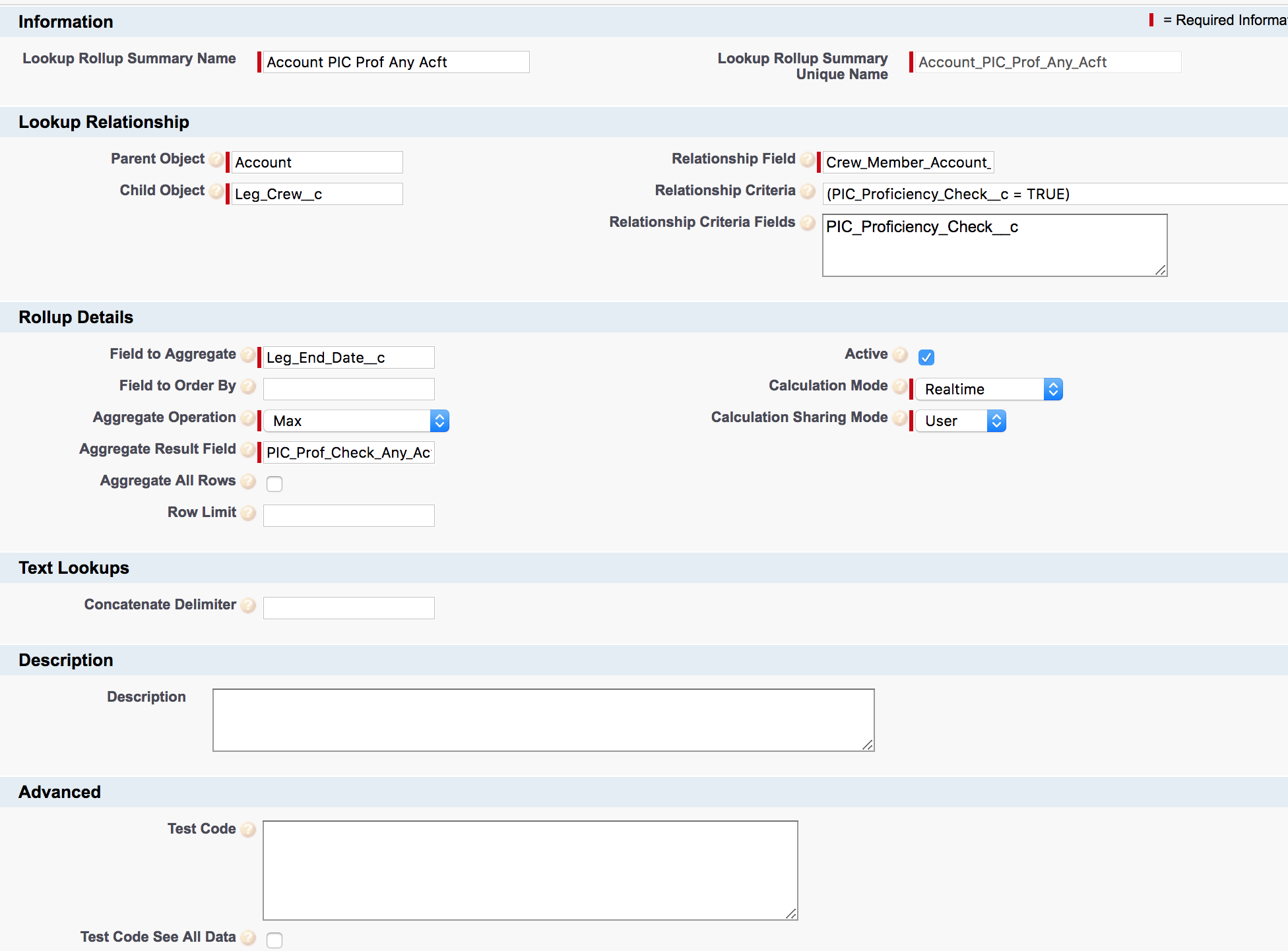Viewport: 1288px width, 951px height.
Task: Click the Lookup Rollup Summary Name field
Action: click(x=395, y=62)
